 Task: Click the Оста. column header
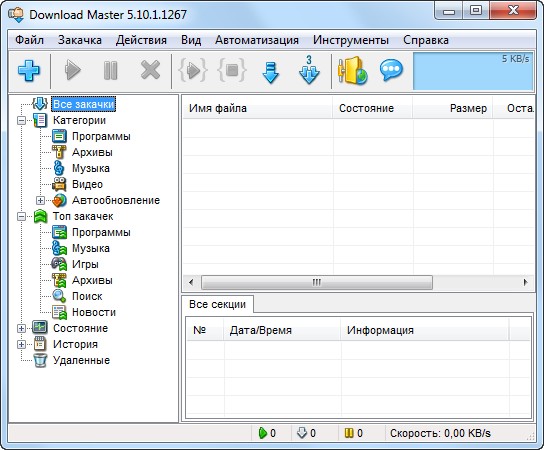click(513, 108)
